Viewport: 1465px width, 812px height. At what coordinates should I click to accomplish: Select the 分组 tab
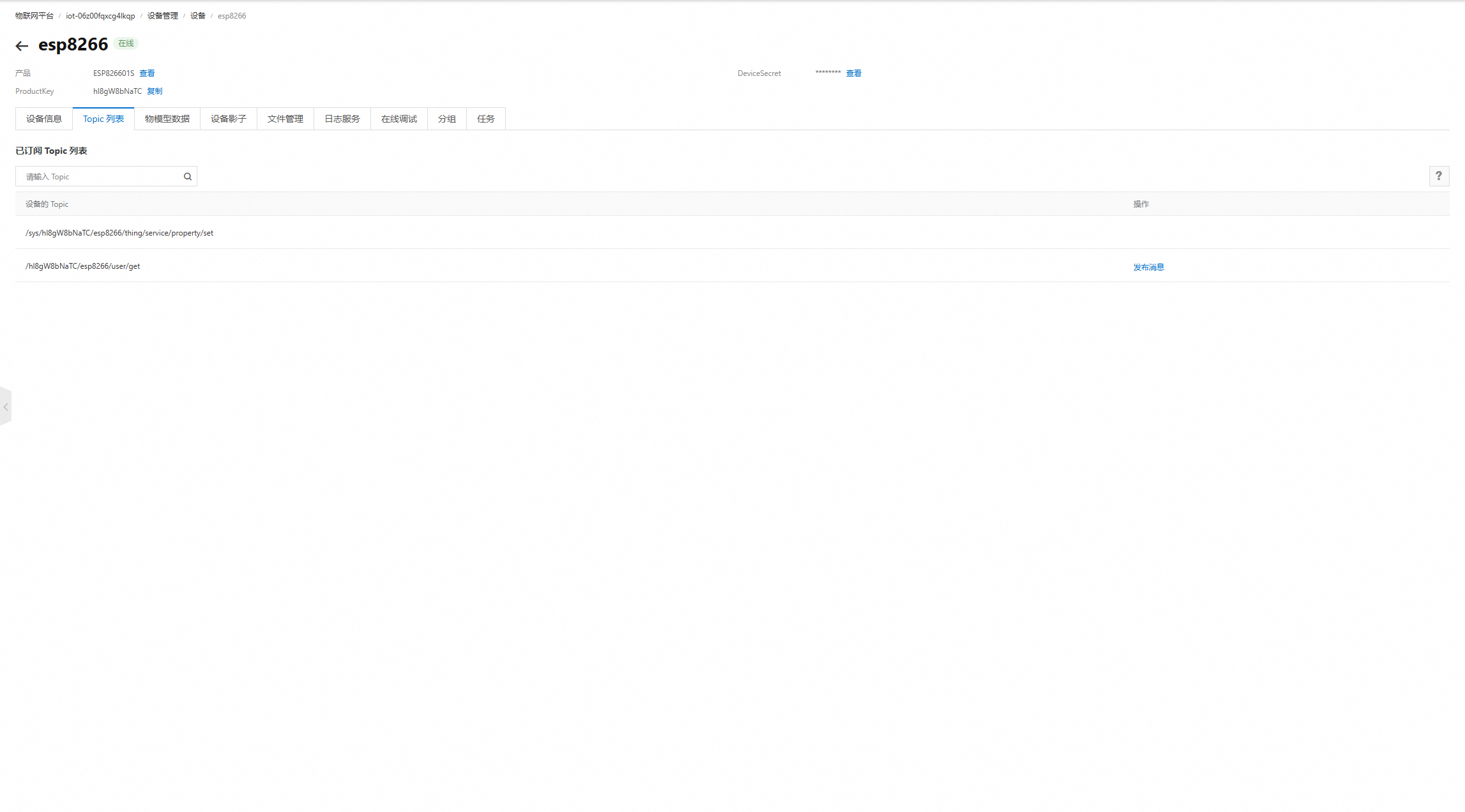coord(447,119)
